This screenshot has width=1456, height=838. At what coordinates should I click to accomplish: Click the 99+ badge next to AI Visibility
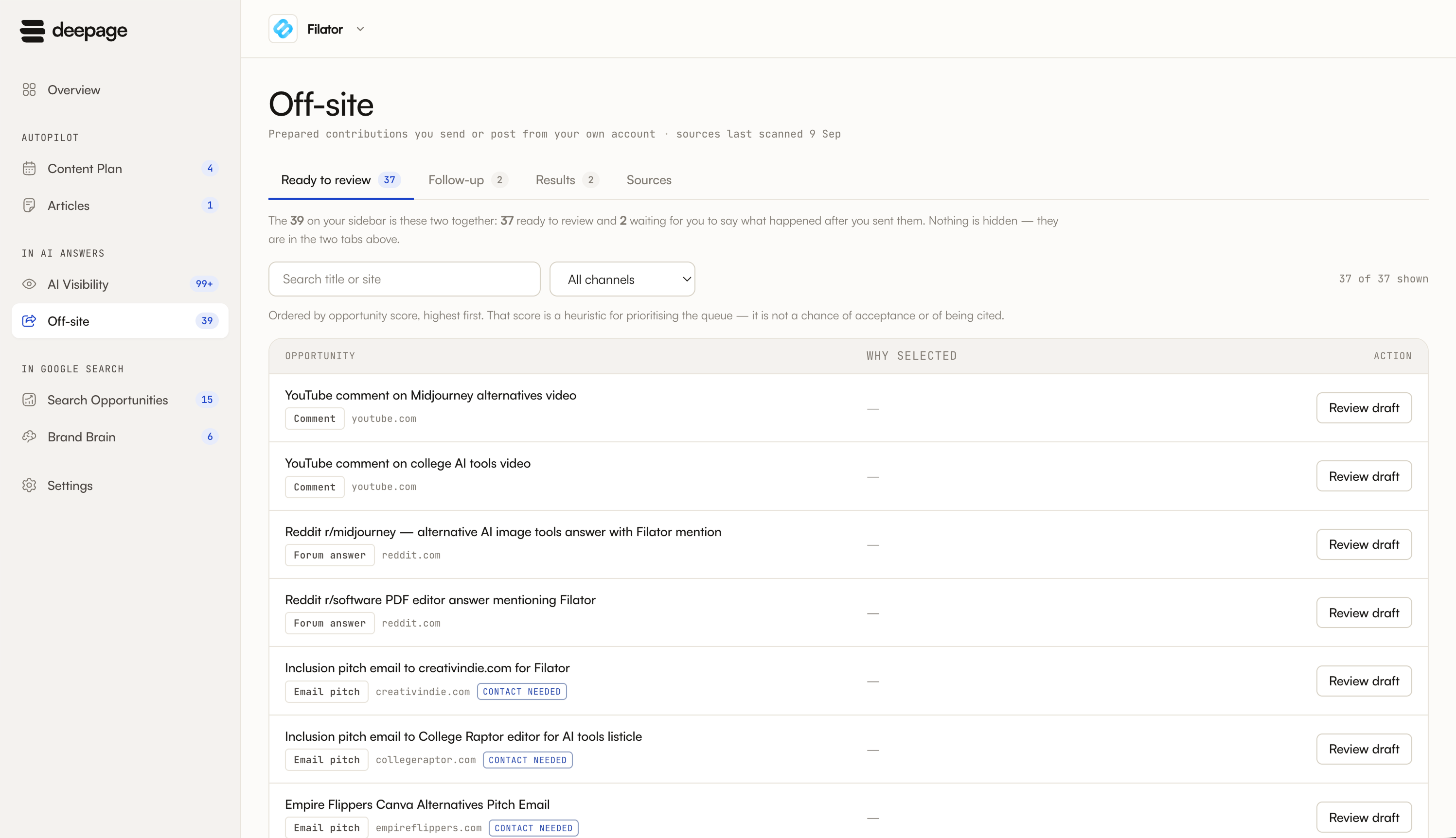coord(204,284)
